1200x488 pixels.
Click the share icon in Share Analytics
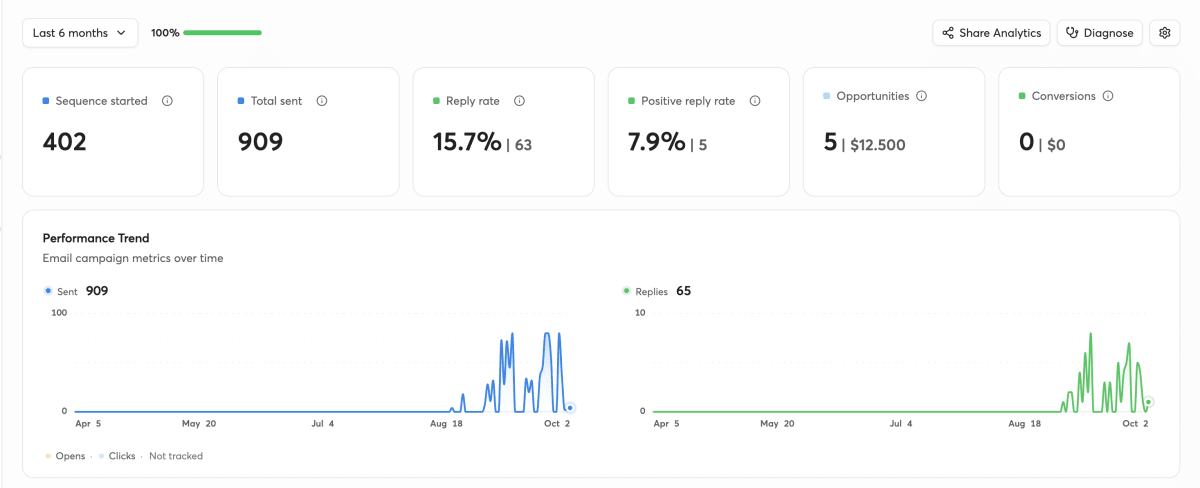[x=948, y=33]
